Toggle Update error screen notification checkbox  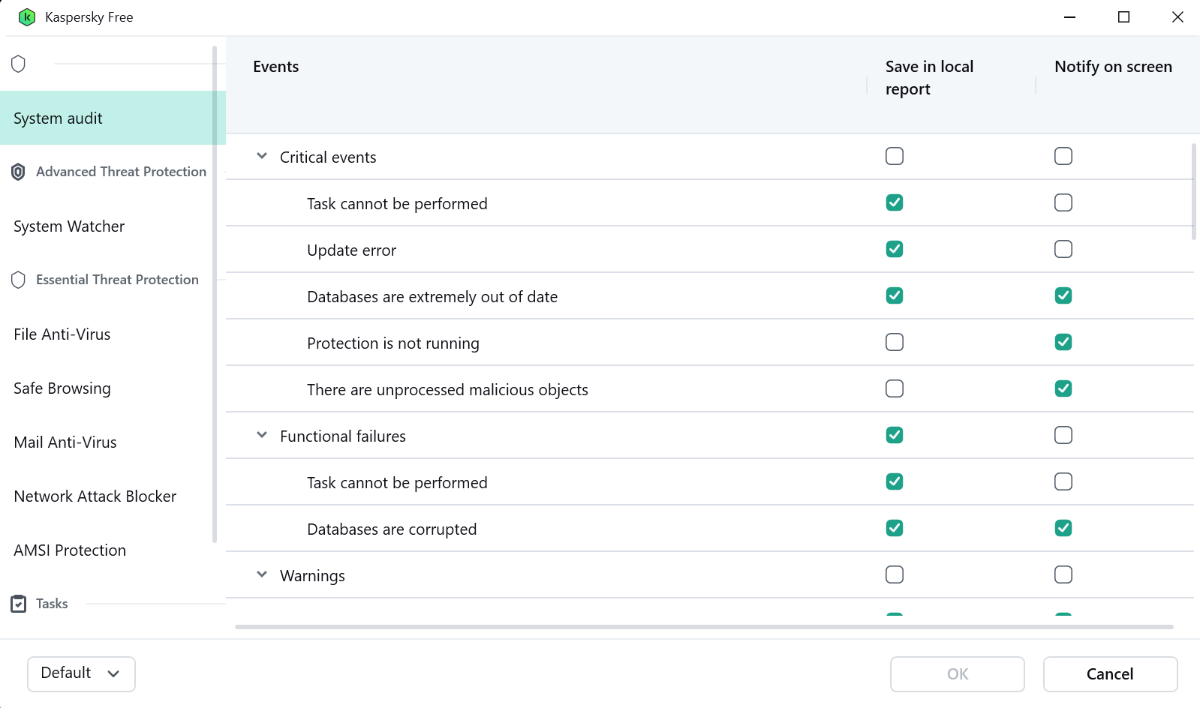[1063, 249]
